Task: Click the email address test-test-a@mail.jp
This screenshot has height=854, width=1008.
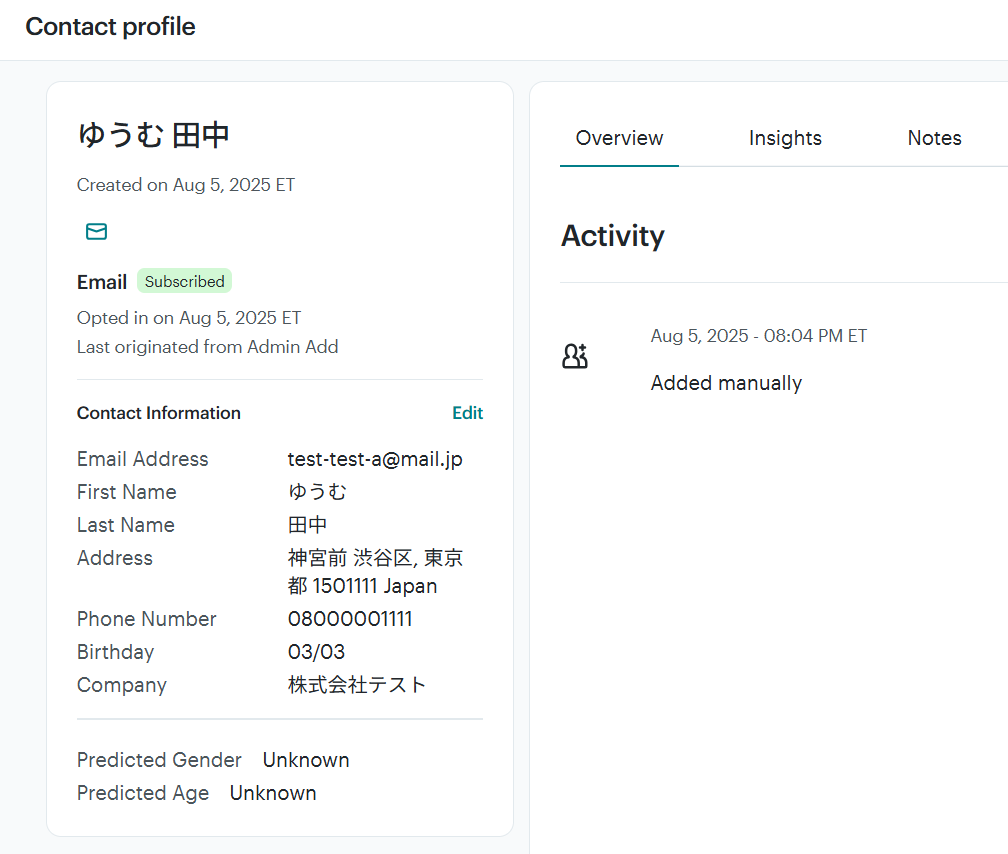Action: 375,459
